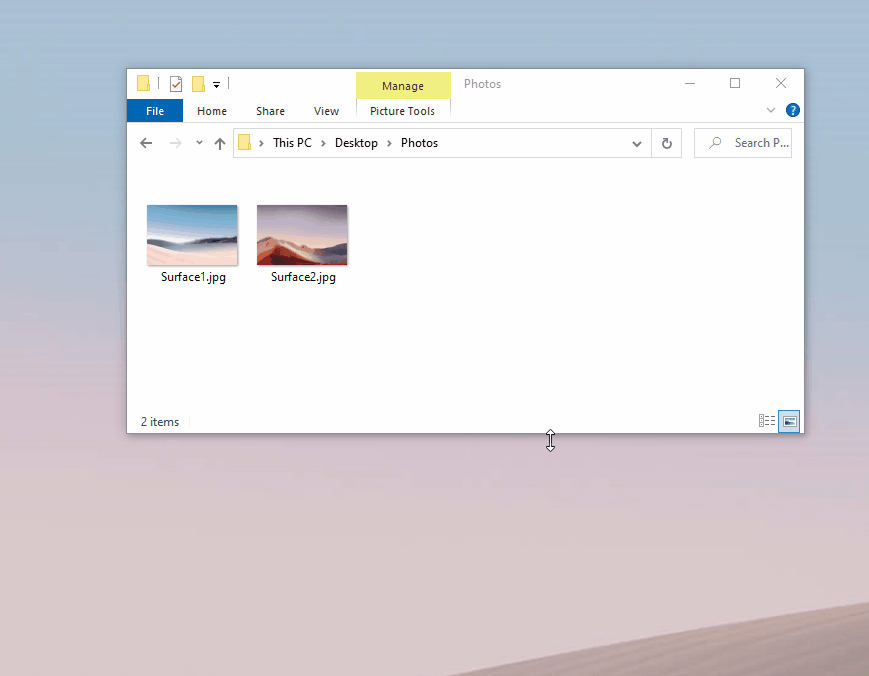Screen dimensions: 869x676
Task: Click Desktop in the breadcrumb path
Action: pyautogui.click(x=356, y=143)
